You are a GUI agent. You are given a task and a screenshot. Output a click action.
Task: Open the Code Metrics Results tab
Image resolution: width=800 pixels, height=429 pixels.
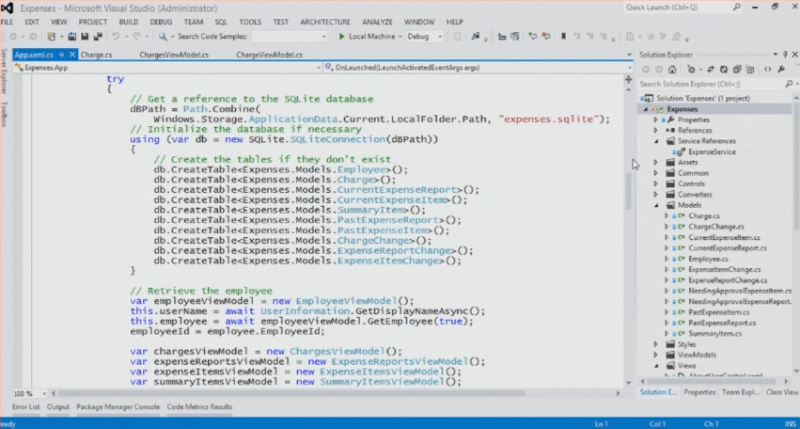click(x=199, y=407)
